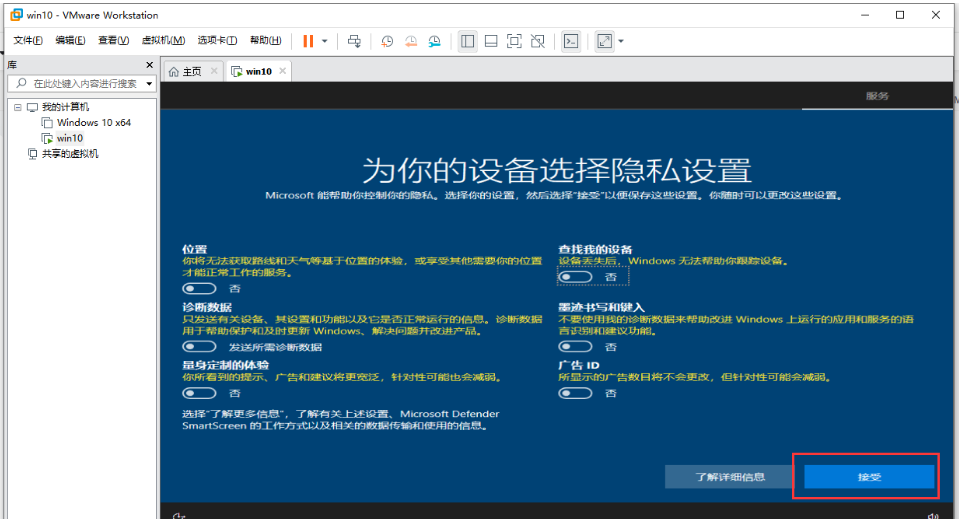Select win10 in the library tree
959x519 pixels.
point(70,138)
